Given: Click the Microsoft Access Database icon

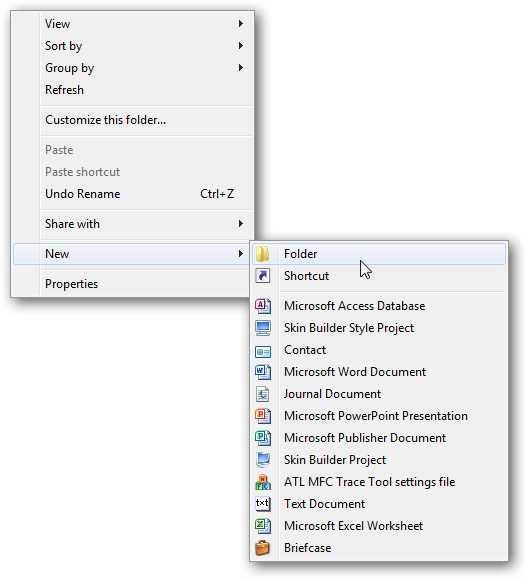Looking at the screenshot, I should (263, 306).
